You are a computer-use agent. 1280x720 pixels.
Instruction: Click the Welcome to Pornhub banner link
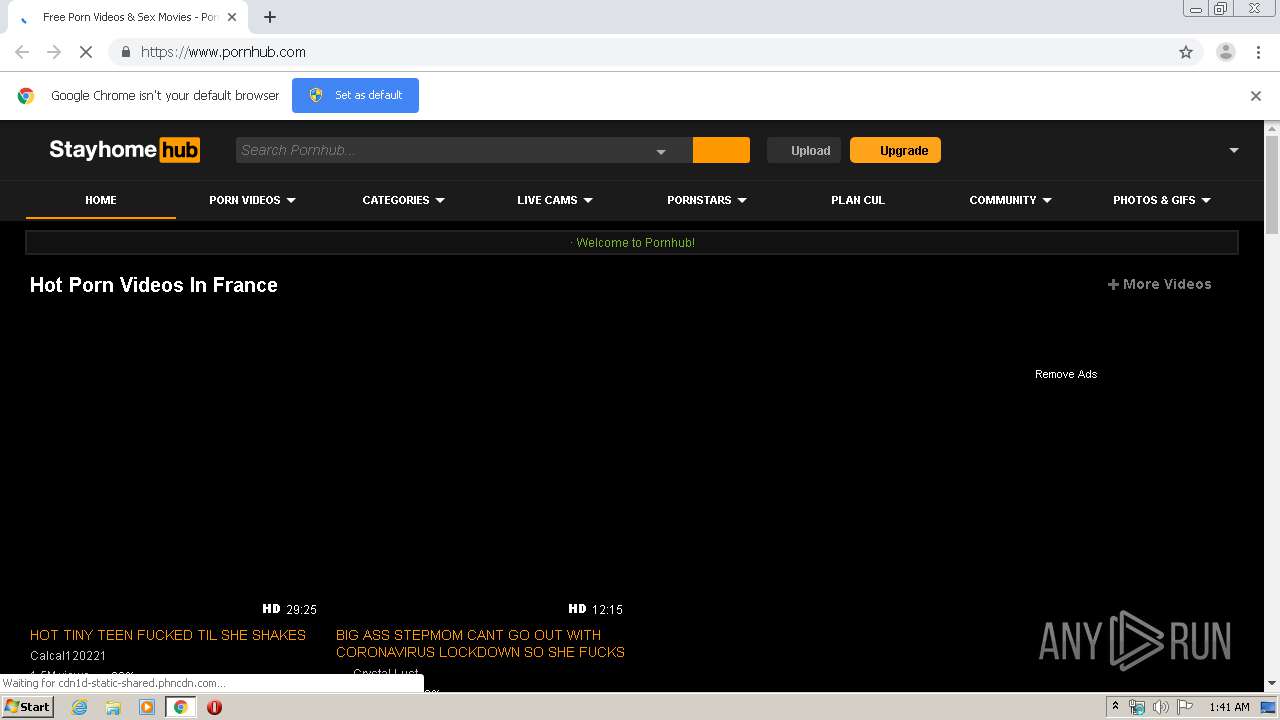tap(635, 243)
